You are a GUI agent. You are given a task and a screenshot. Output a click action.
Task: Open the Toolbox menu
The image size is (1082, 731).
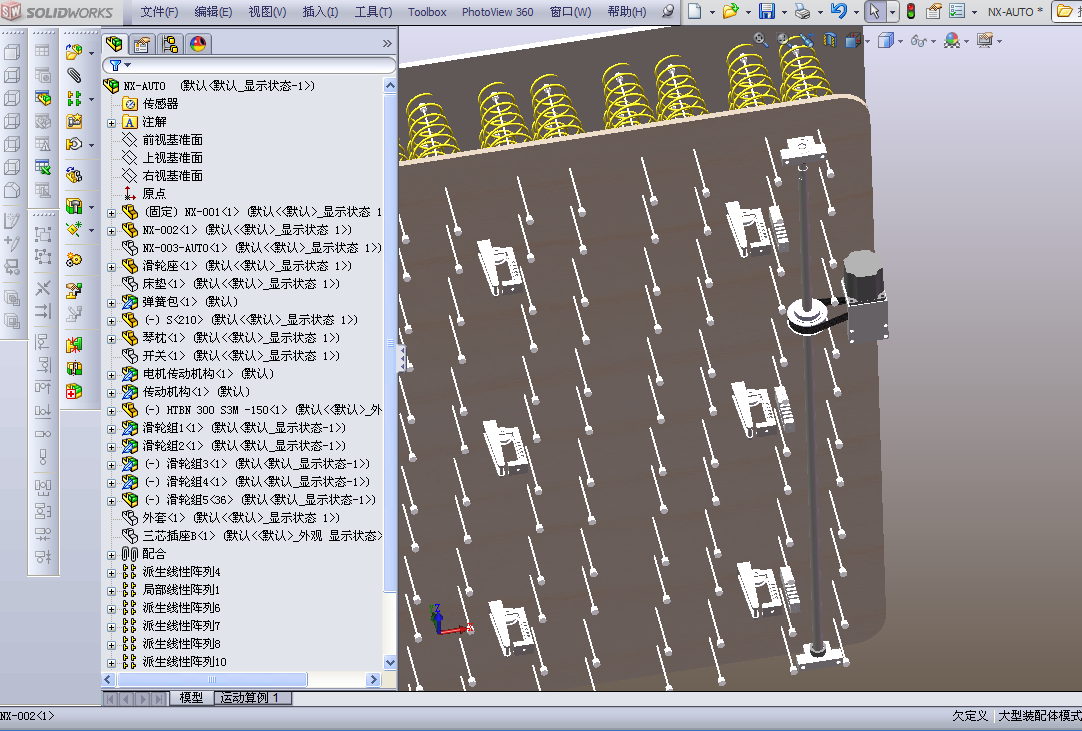tap(427, 12)
